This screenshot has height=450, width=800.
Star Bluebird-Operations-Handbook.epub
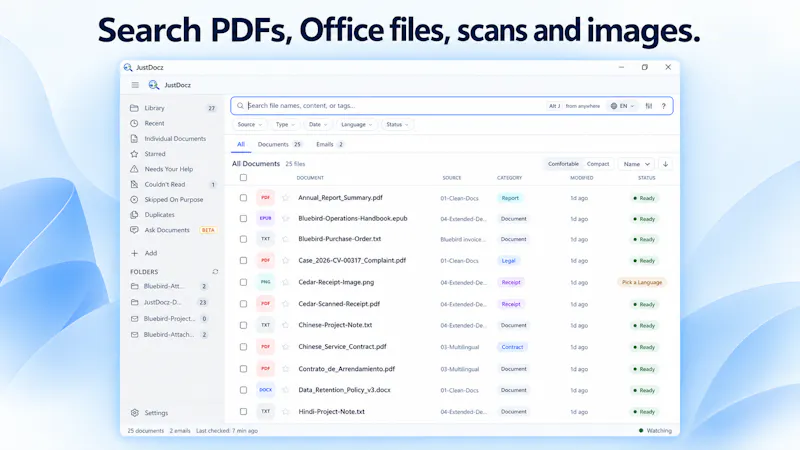click(x=285, y=218)
